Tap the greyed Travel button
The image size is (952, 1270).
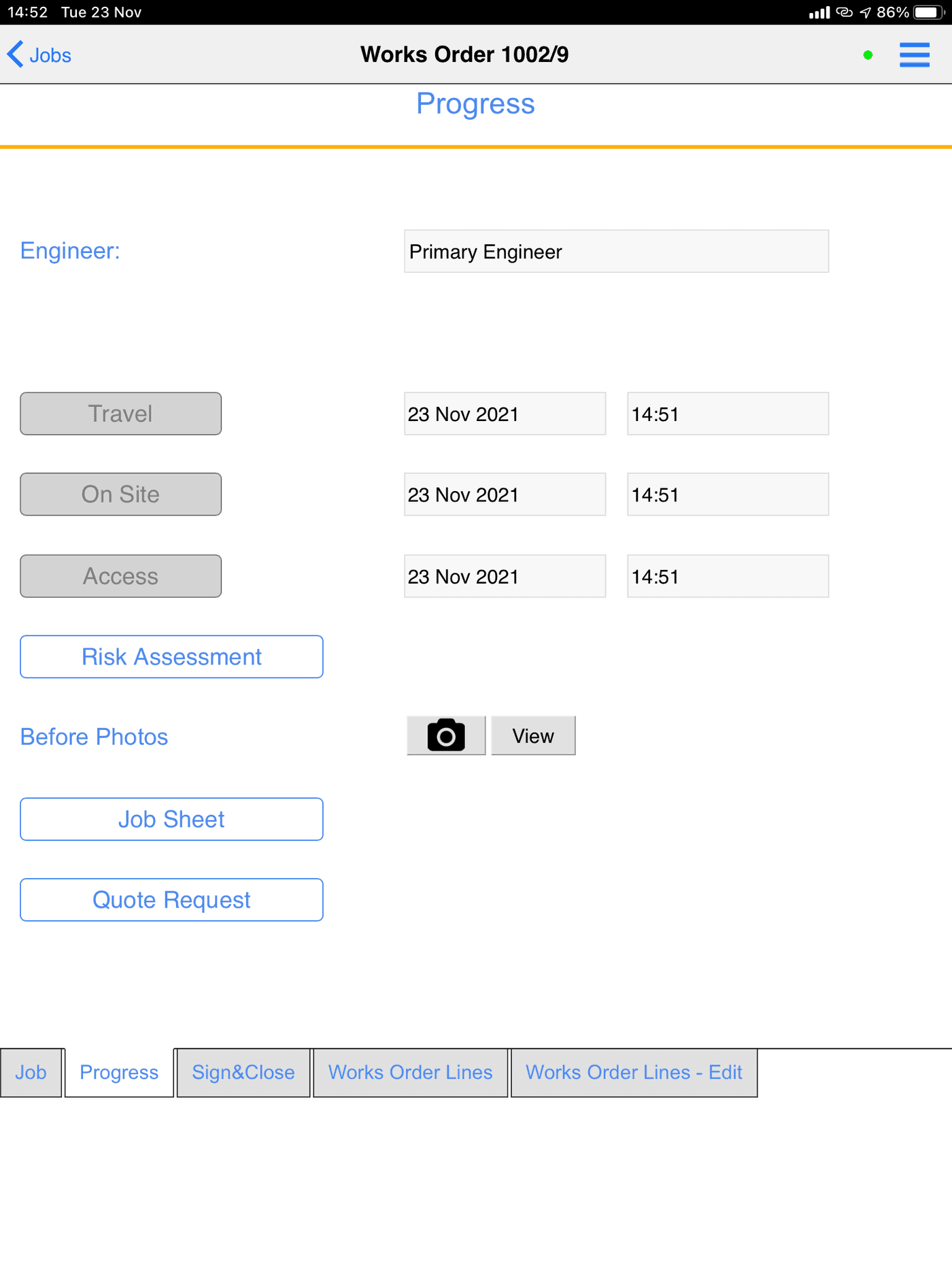click(120, 414)
